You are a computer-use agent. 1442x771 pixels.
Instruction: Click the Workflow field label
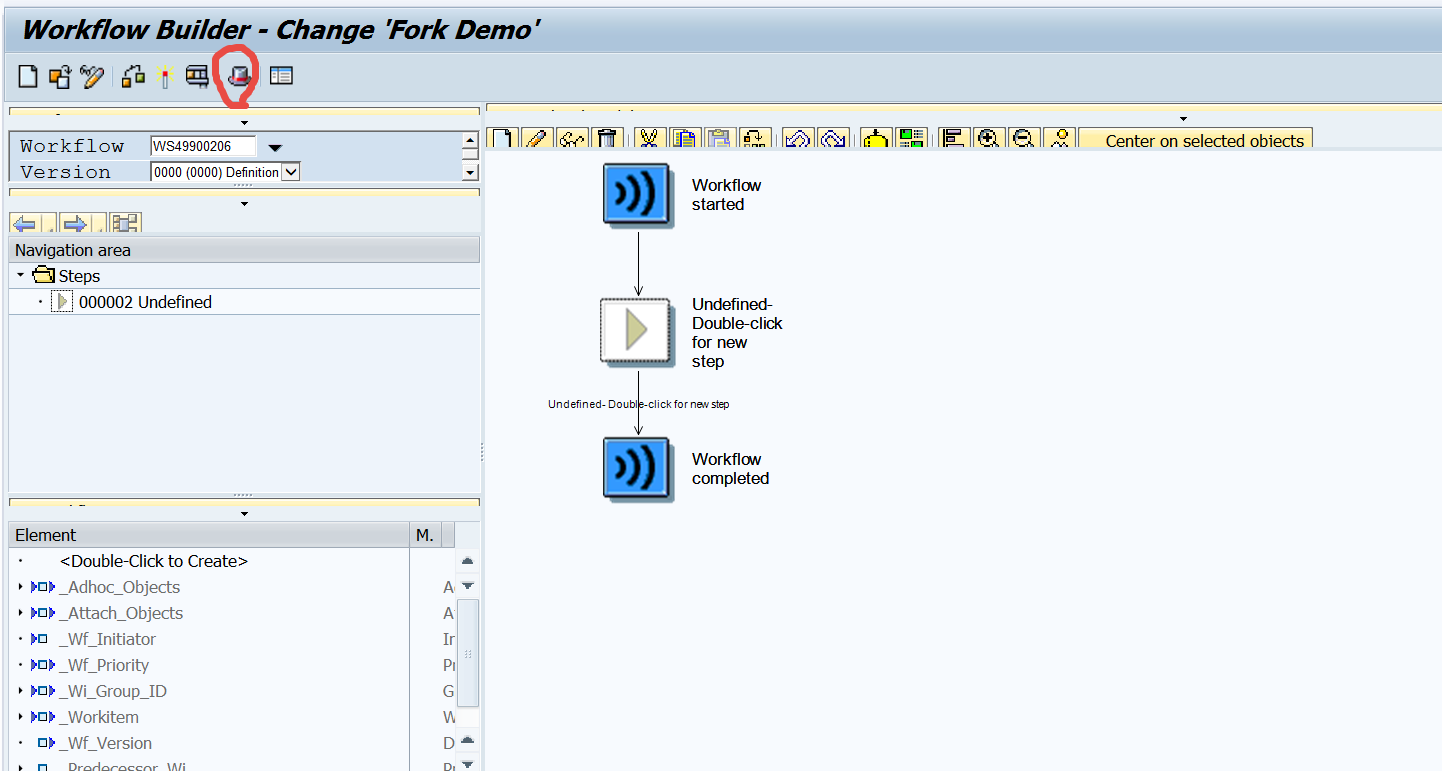coord(72,146)
